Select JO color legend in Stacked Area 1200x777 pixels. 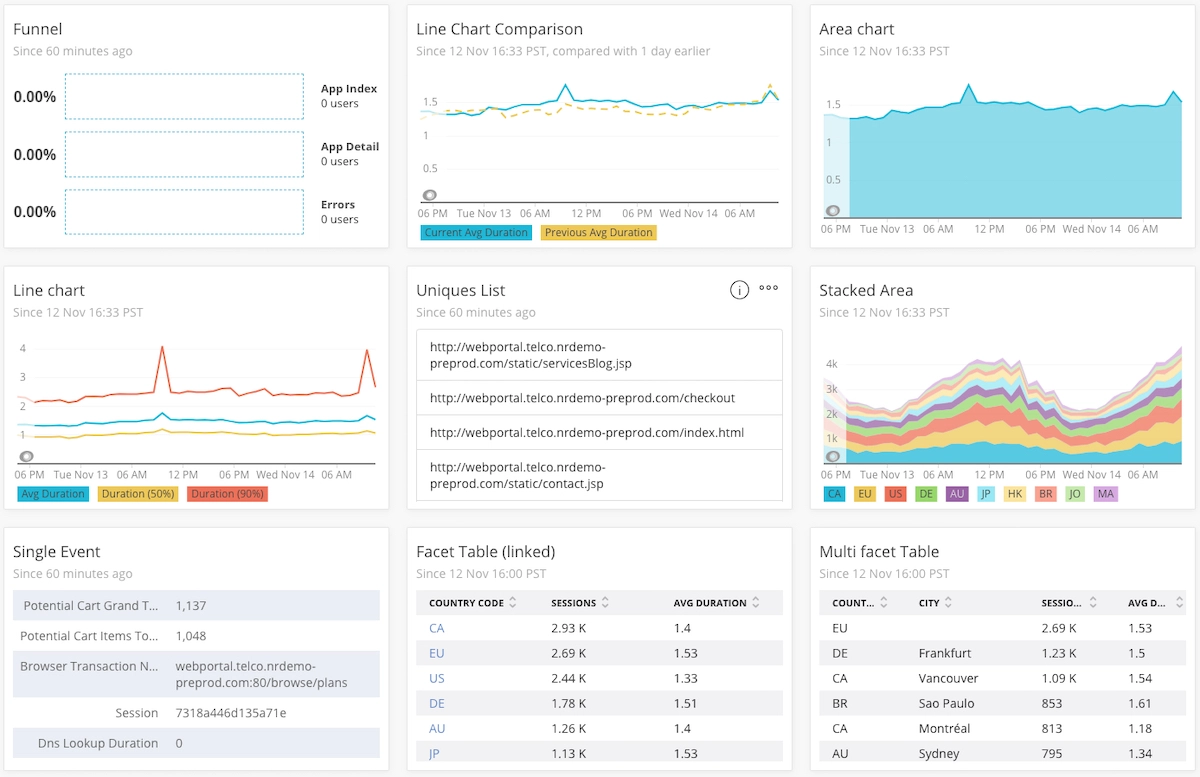pyautogui.click(x=1076, y=494)
